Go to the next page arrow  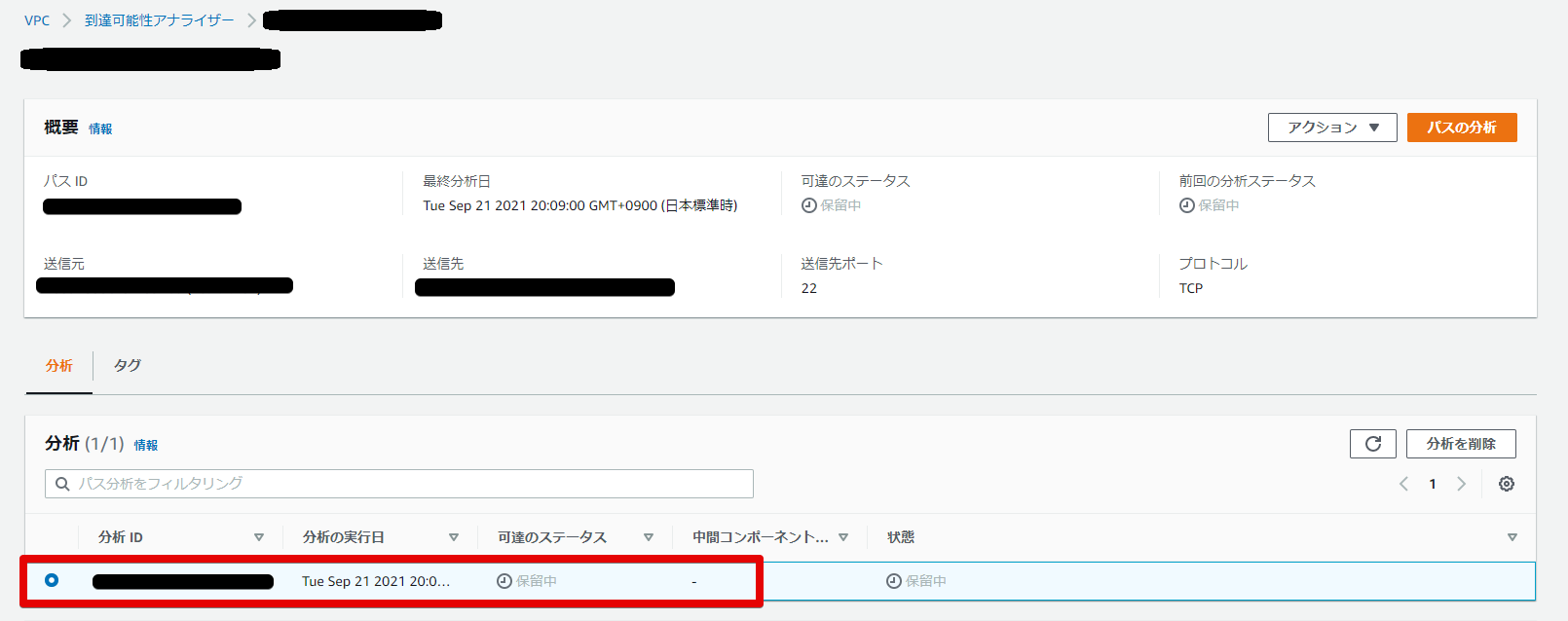tap(1461, 484)
